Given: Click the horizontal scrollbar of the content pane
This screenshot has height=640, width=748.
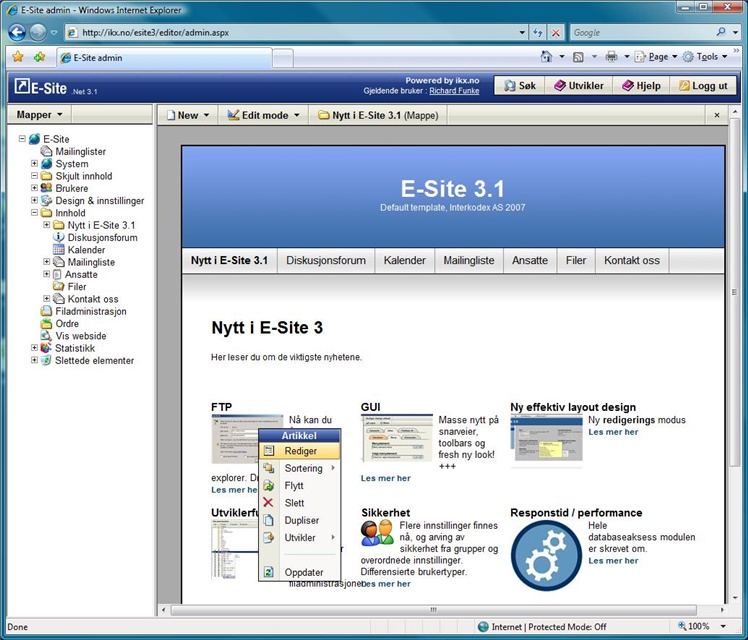Looking at the screenshot, I should [433, 609].
